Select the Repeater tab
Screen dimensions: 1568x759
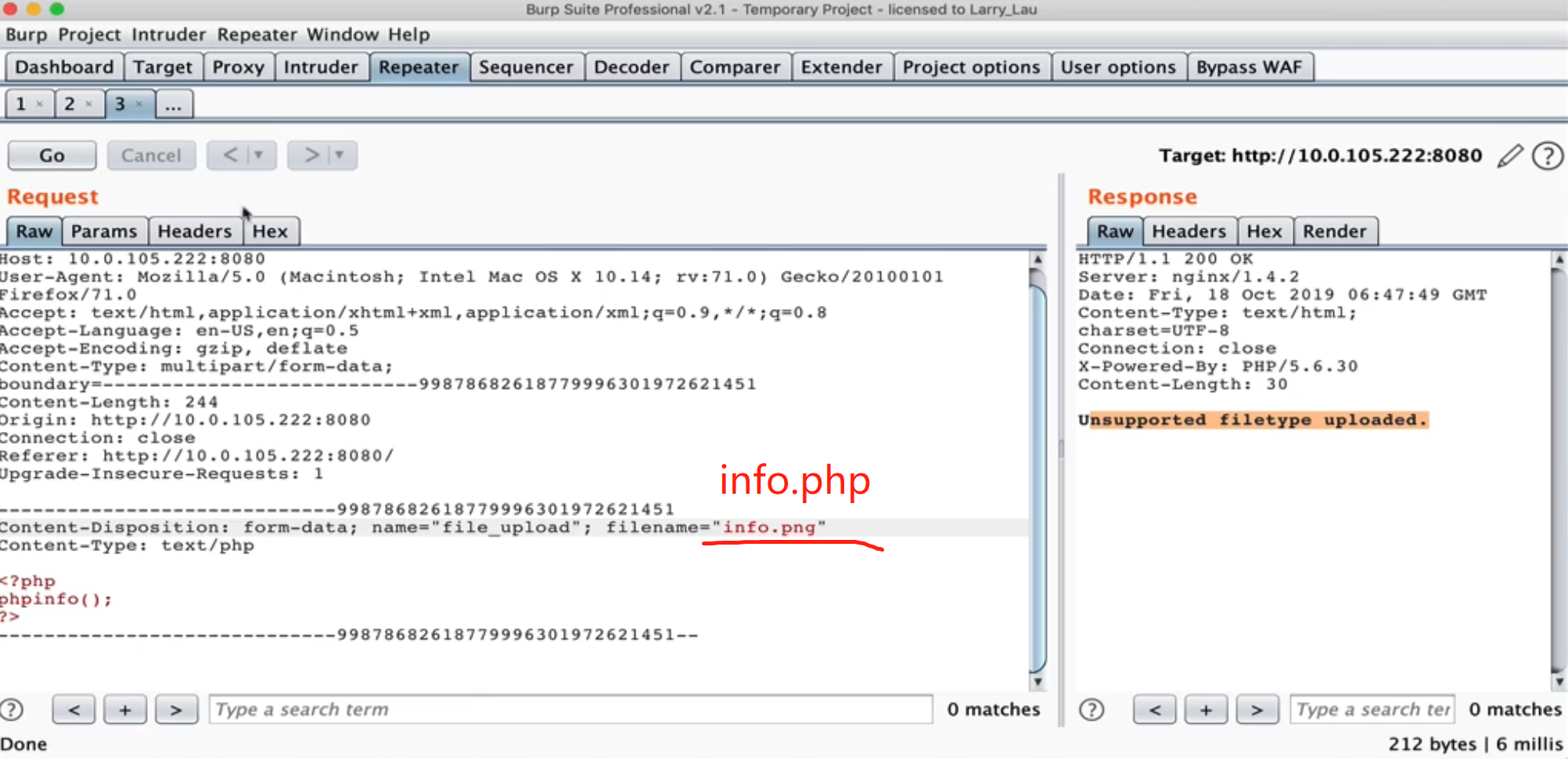coord(419,67)
